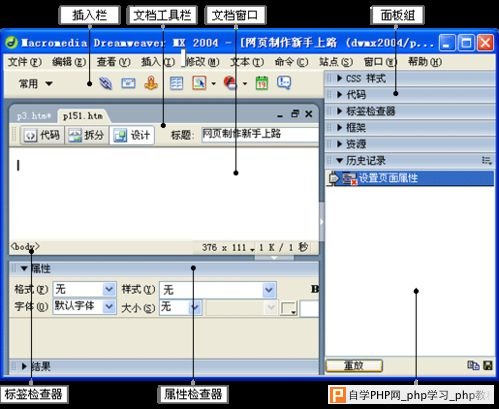Click the Hyperlink insert icon
Viewport: 499px width, 409px height.
[x=105, y=83]
